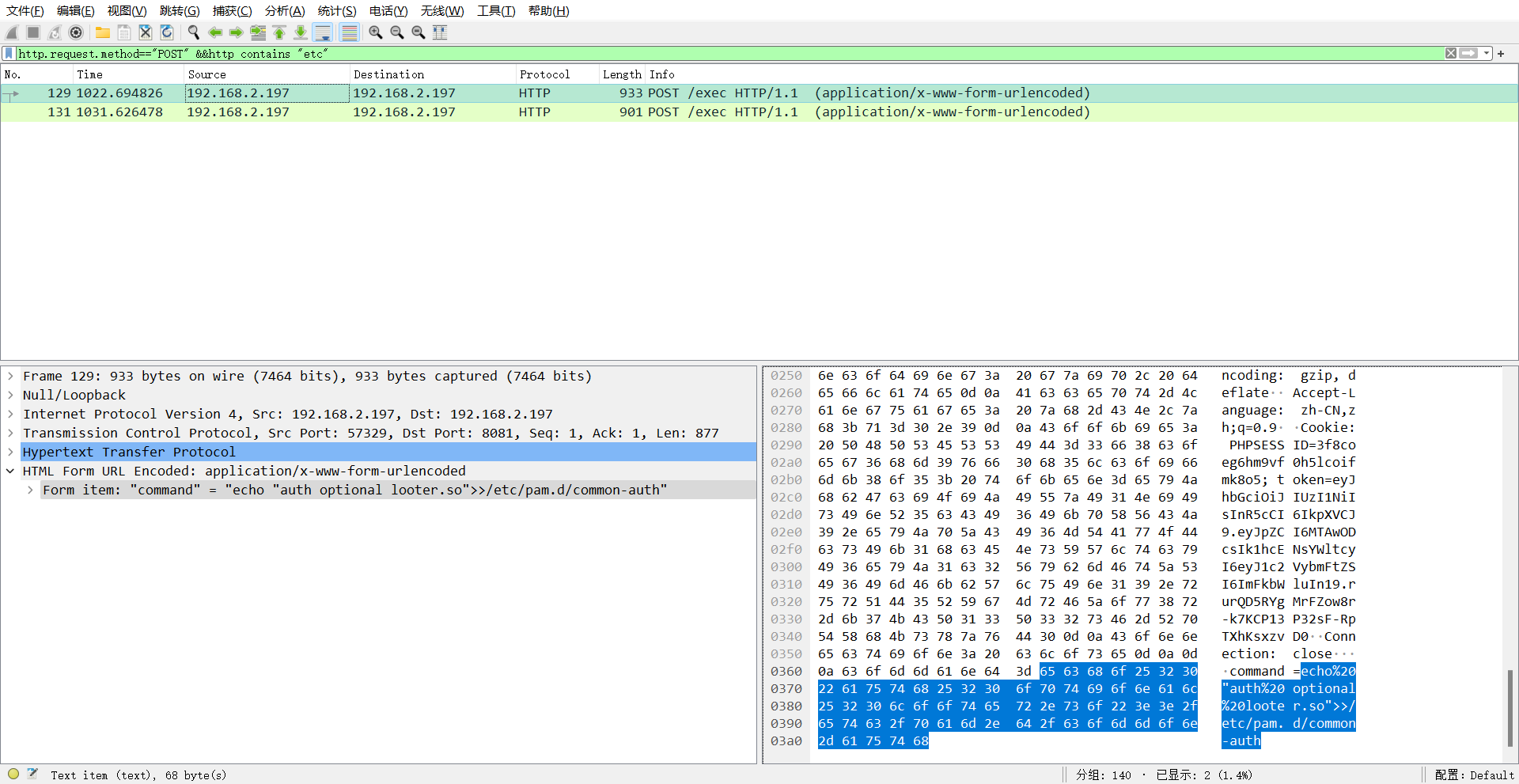Clear the display filter with the X button
Image resolution: width=1519 pixels, height=784 pixels.
coord(1451,53)
